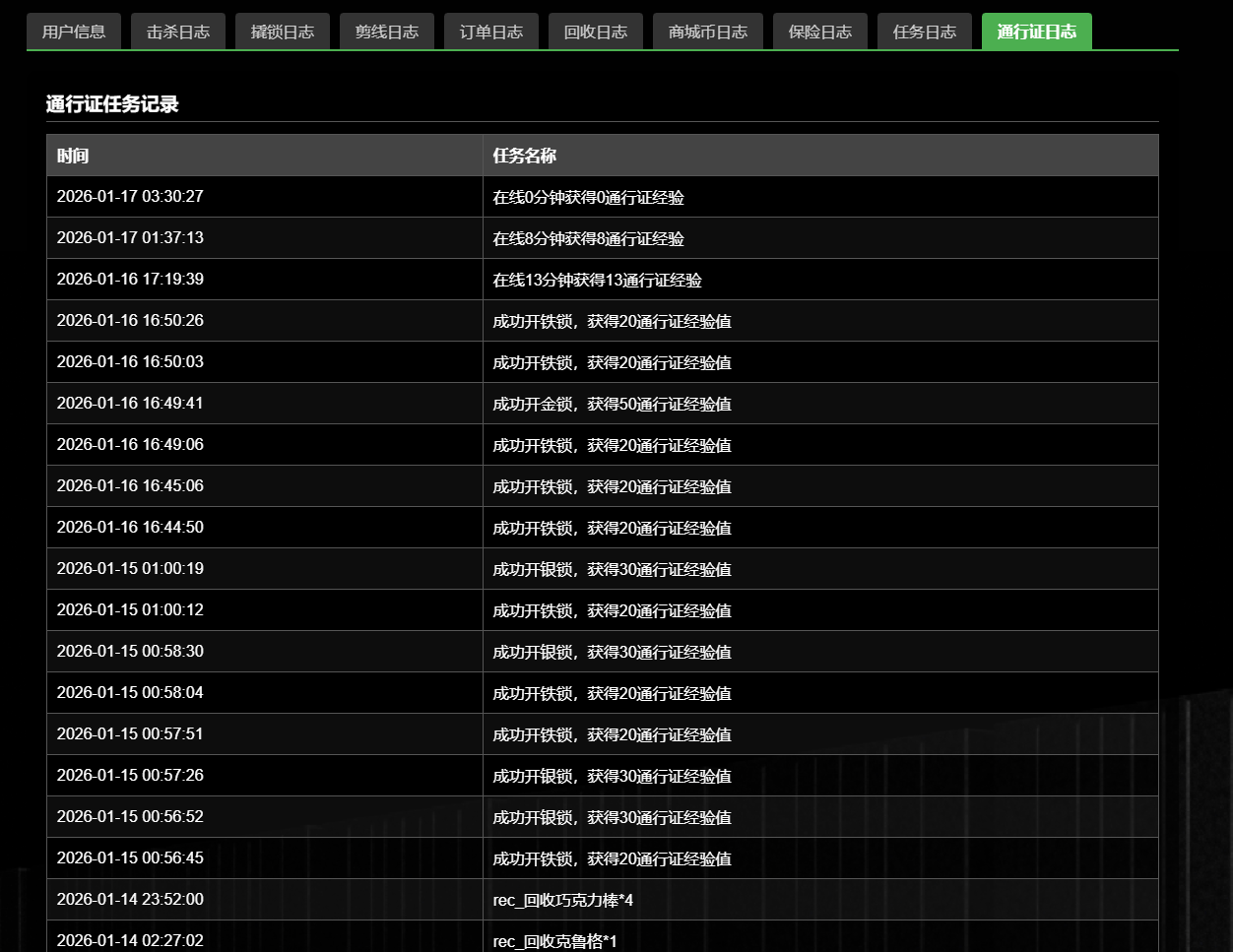Switch to the 击杀日志 tab
The height and width of the screenshot is (952, 1233).
pos(178,32)
